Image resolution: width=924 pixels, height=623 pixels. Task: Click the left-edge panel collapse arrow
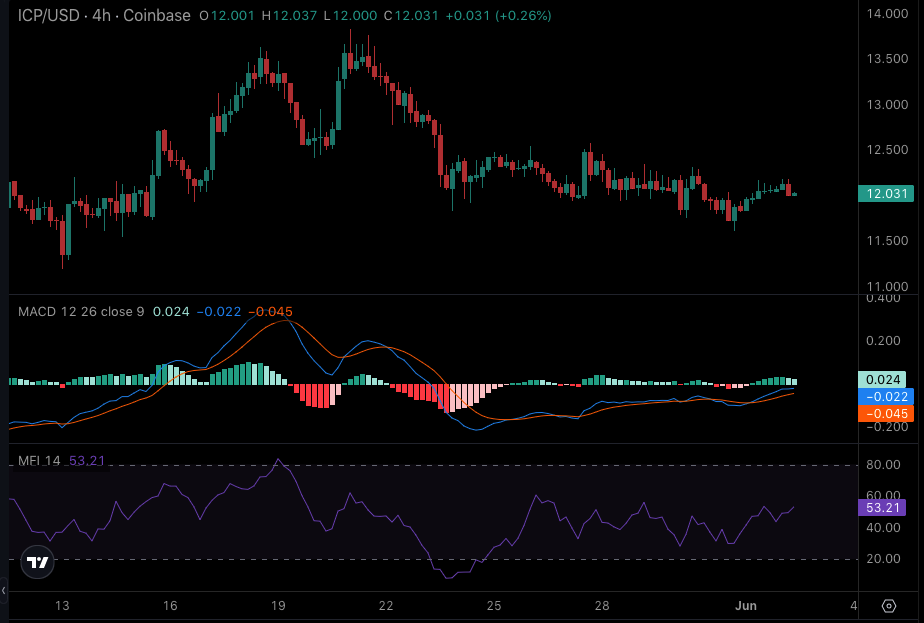click(x=3, y=591)
